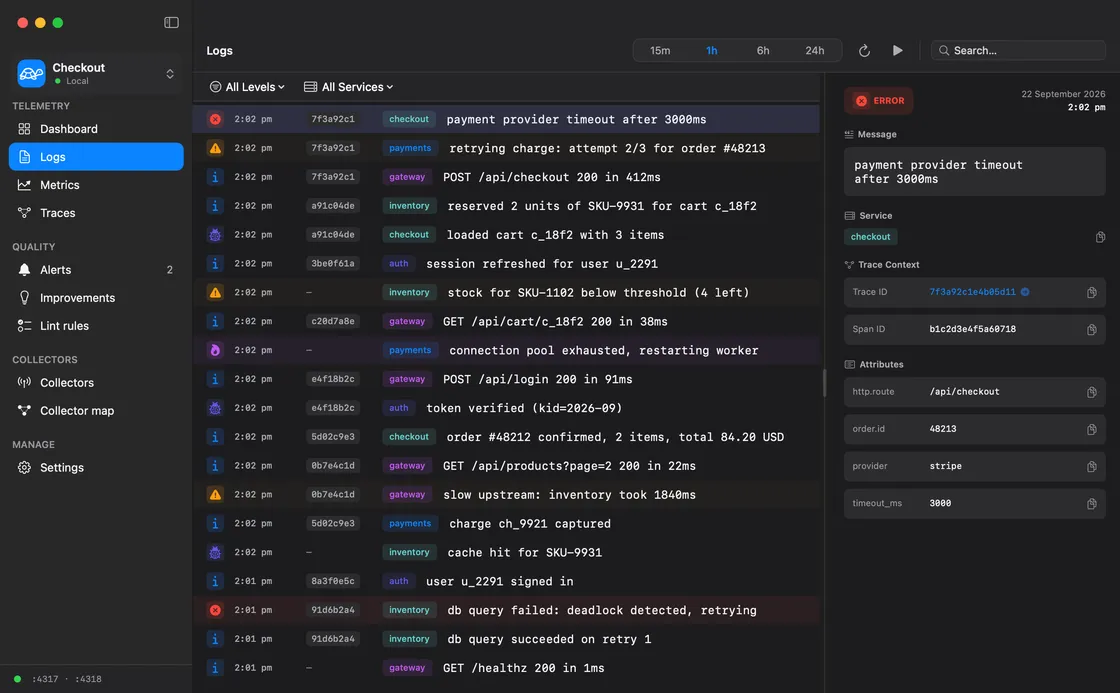Click the Alerts count badge 2
Screen dimensions: 1120x693
coord(169,270)
